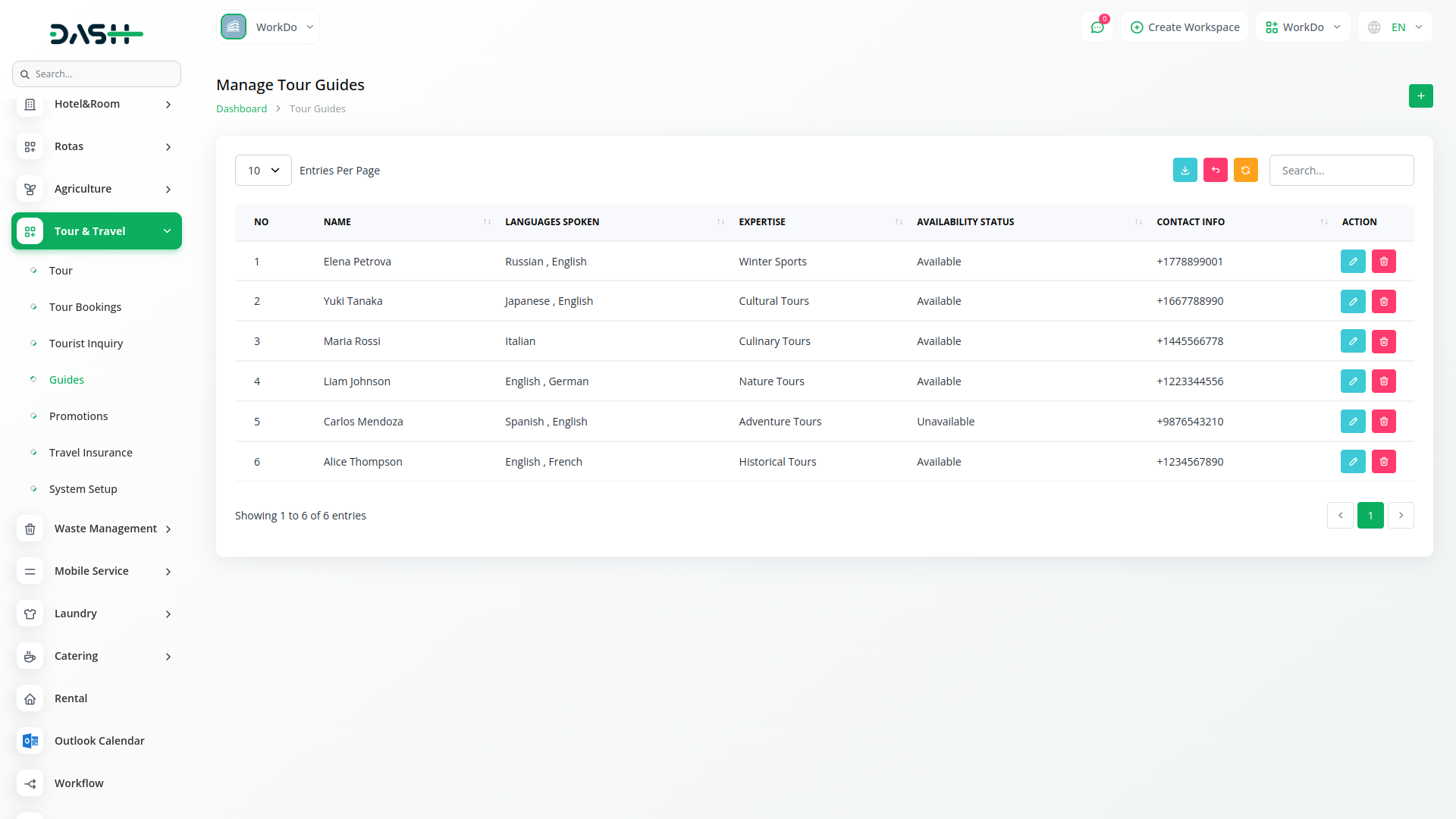Viewport: 1456px width, 819px height.
Task: Open the entries per page dropdown
Action: click(x=263, y=170)
